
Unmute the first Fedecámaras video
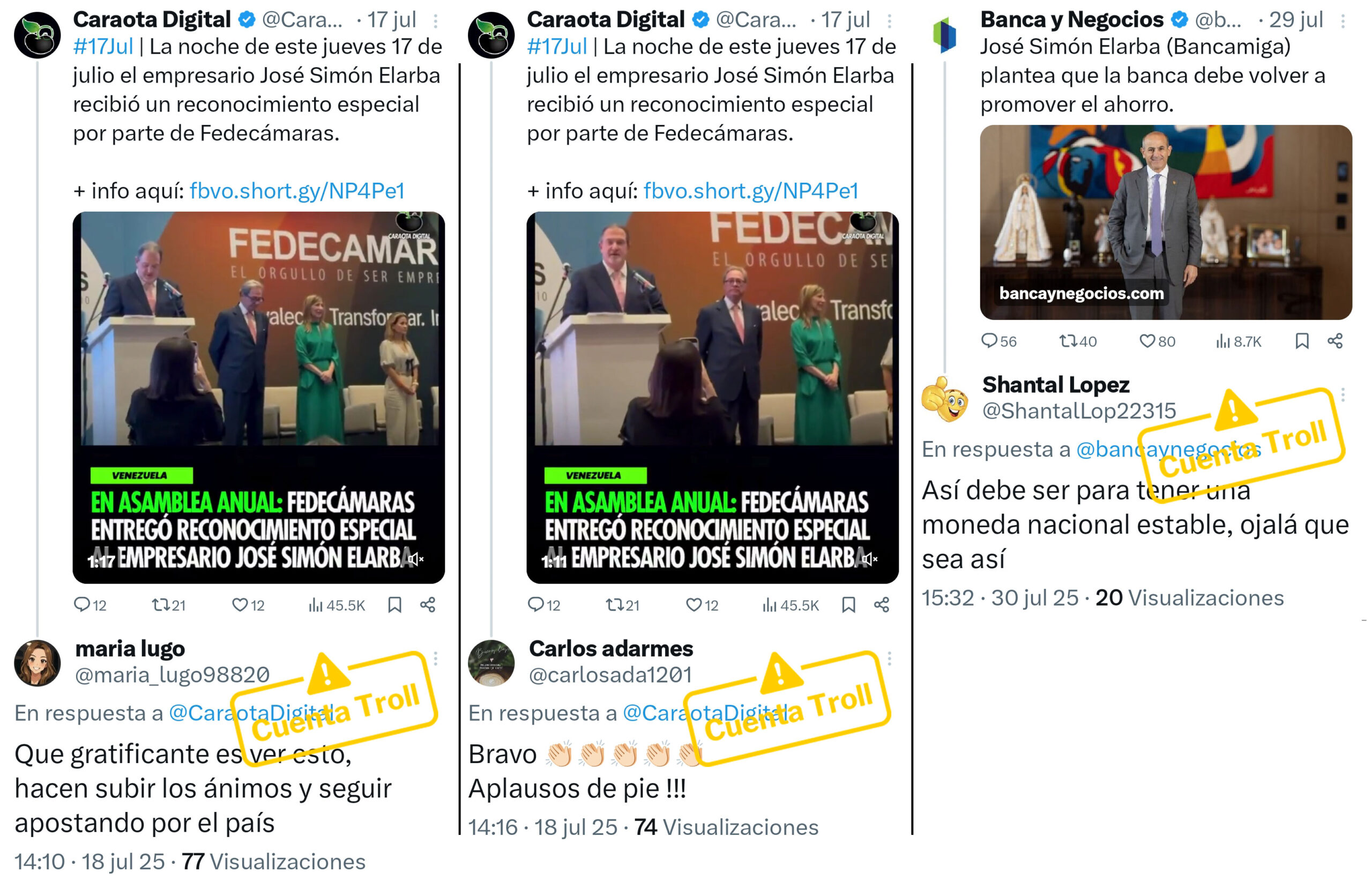416,559
